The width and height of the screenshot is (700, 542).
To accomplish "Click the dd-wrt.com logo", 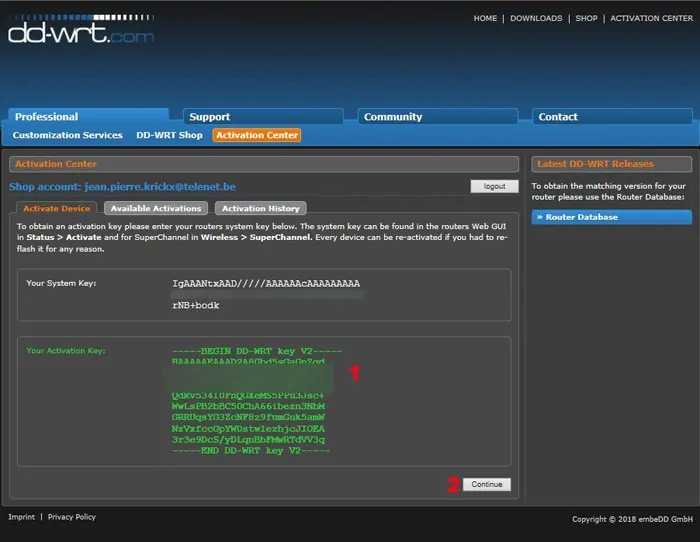I will pos(81,29).
